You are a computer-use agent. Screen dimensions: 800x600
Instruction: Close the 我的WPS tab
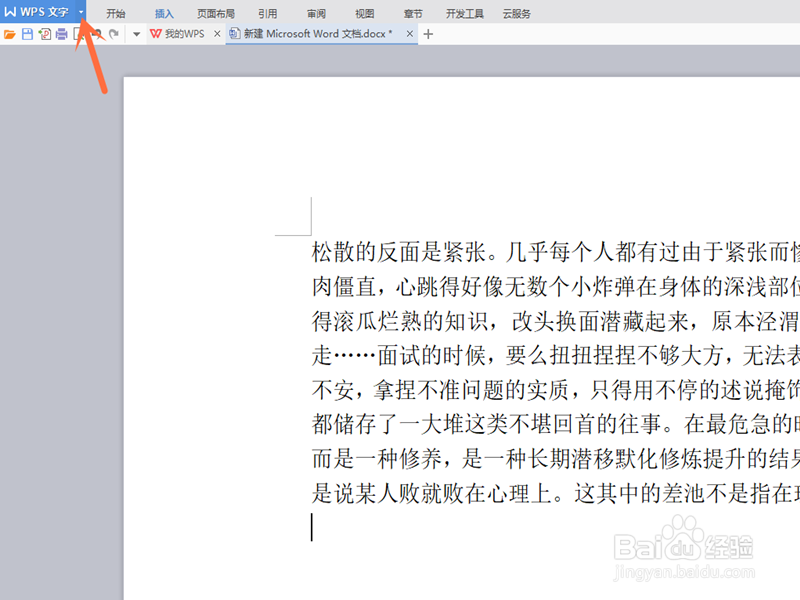[217, 34]
